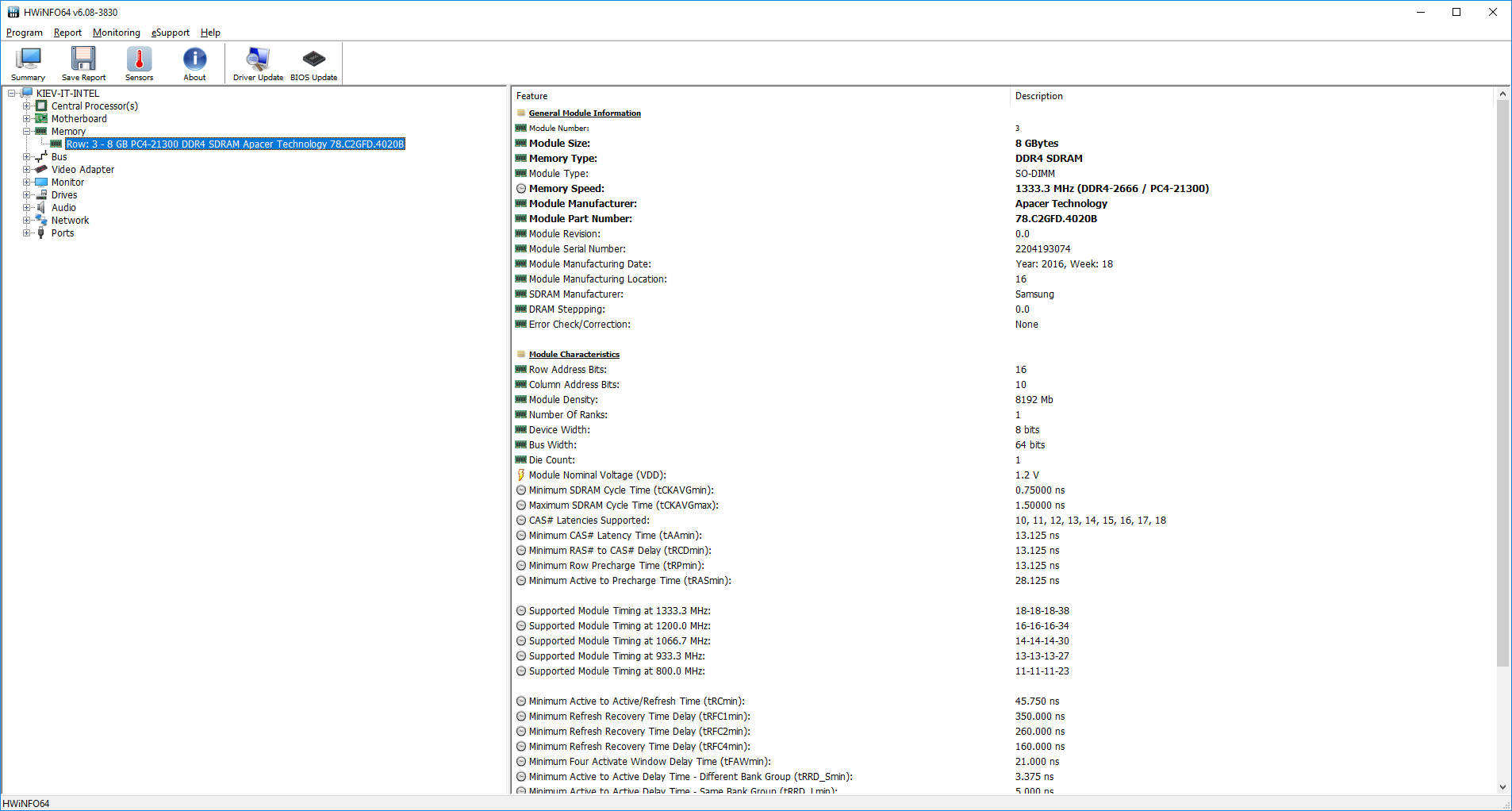Click the Monitor tree icon
The height and width of the screenshot is (811, 1512).
41,182
